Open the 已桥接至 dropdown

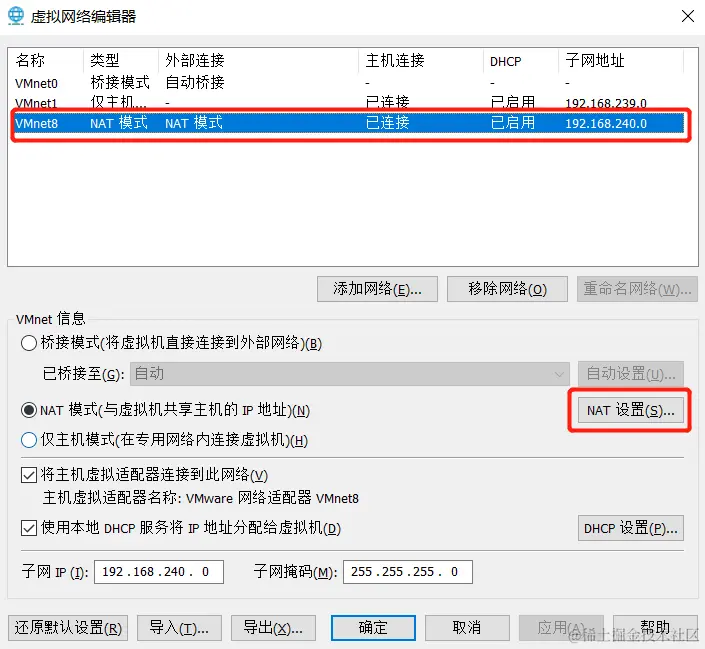[x=350, y=374]
